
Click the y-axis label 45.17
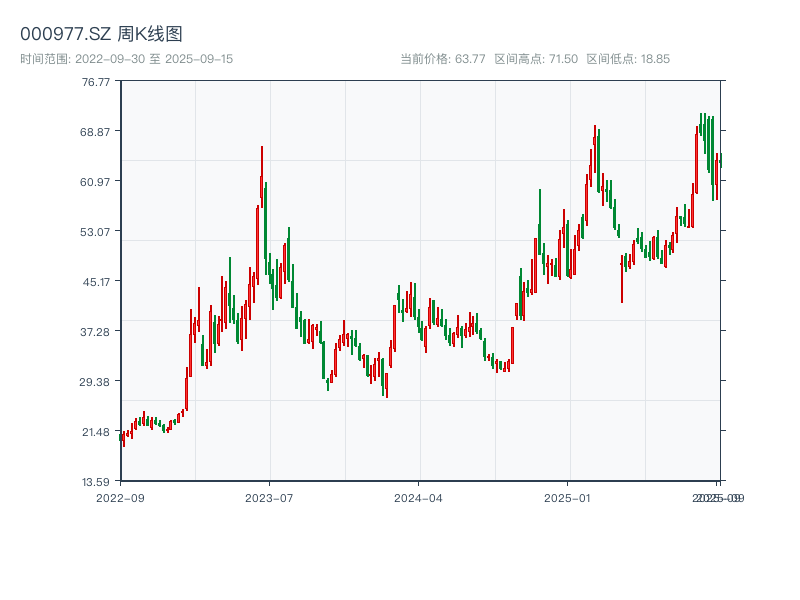pos(96,282)
